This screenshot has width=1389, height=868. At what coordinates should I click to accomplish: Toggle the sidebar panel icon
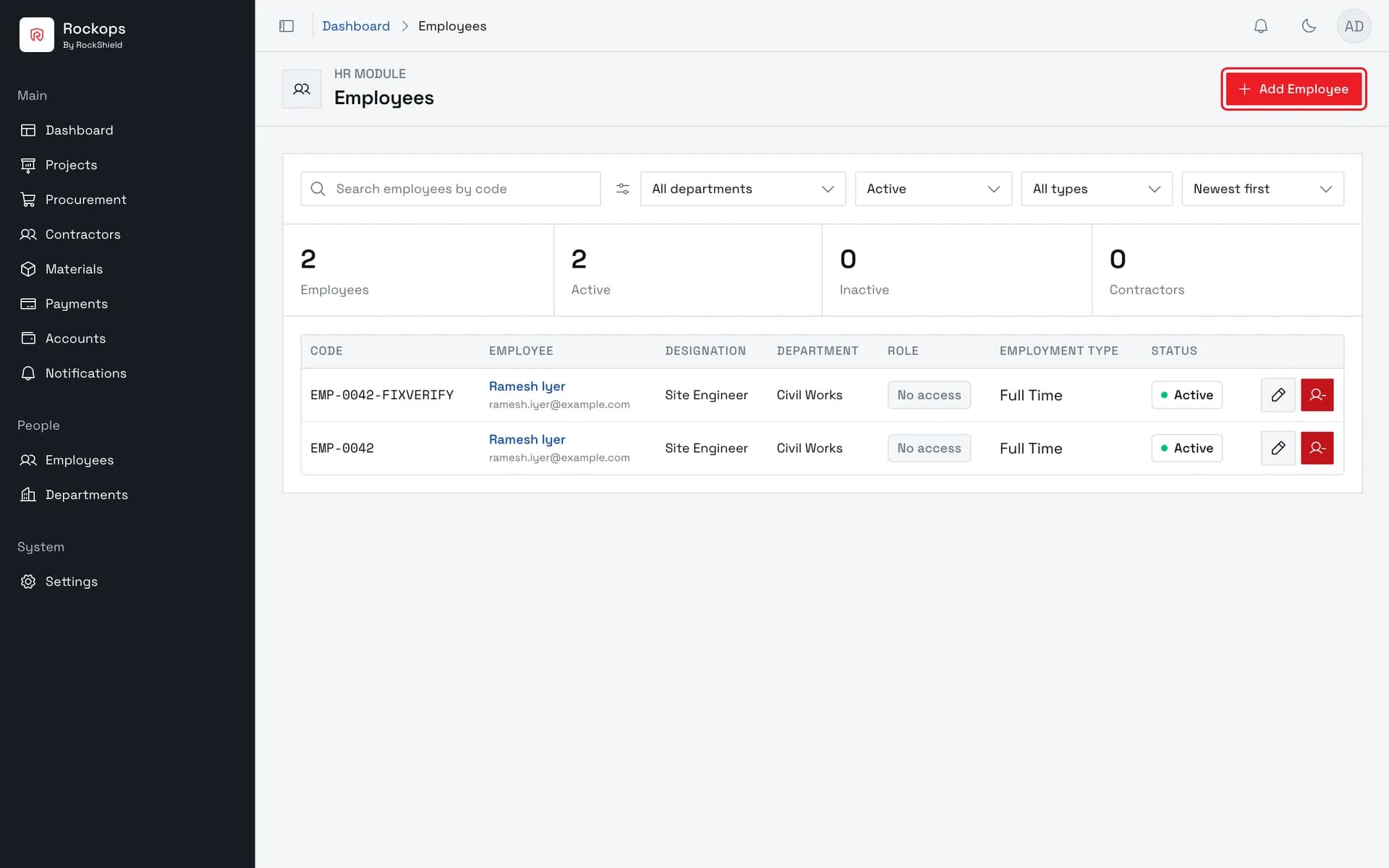tap(286, 26)
